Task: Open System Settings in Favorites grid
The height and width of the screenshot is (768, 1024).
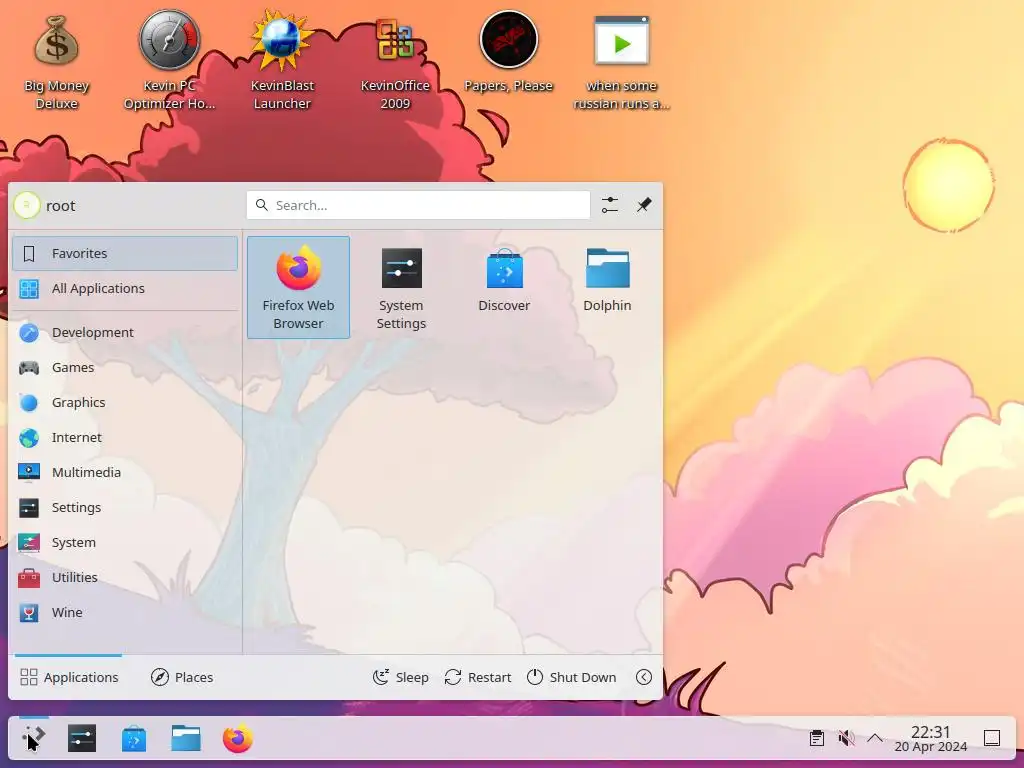Action: (x=401, y=287)
